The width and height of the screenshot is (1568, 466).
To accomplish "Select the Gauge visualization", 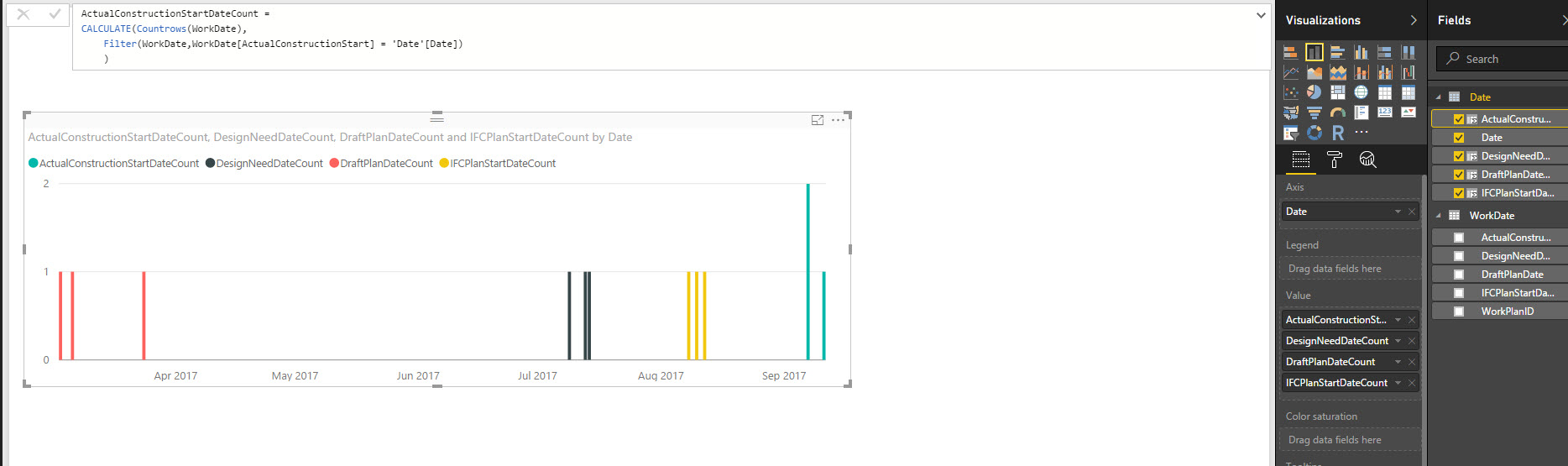I will click(x=1338, y=113).
